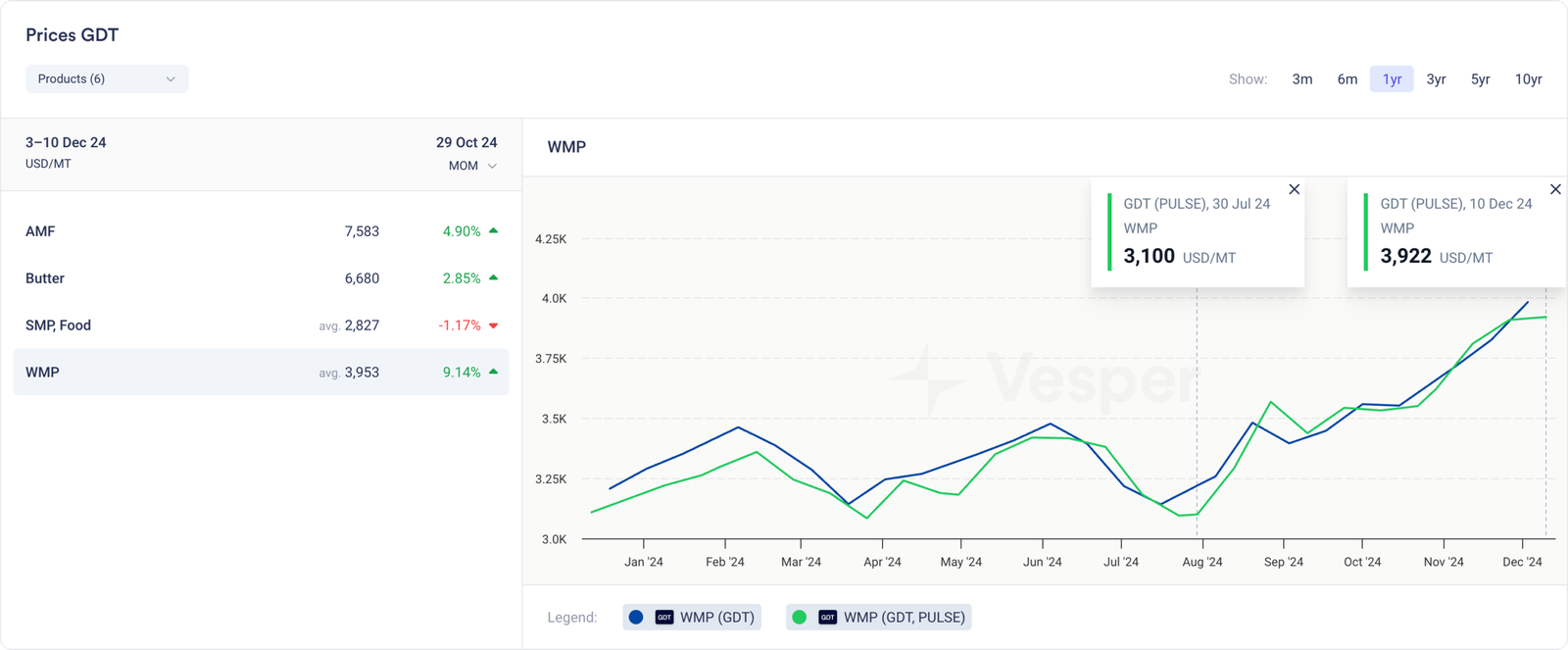Image resolution: width=1568 pixels, height=650 pixels.
Task: Close the 30 Jul 24 tooltip
Action: 1294,189
